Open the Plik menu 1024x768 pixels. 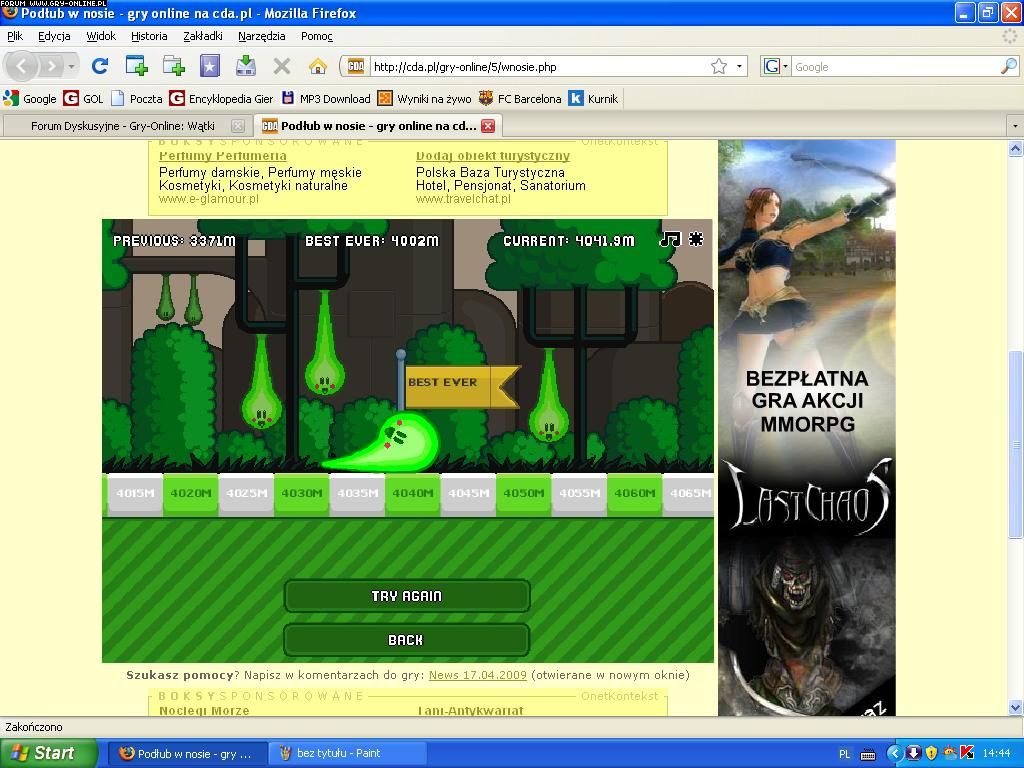tap(15, 36)
